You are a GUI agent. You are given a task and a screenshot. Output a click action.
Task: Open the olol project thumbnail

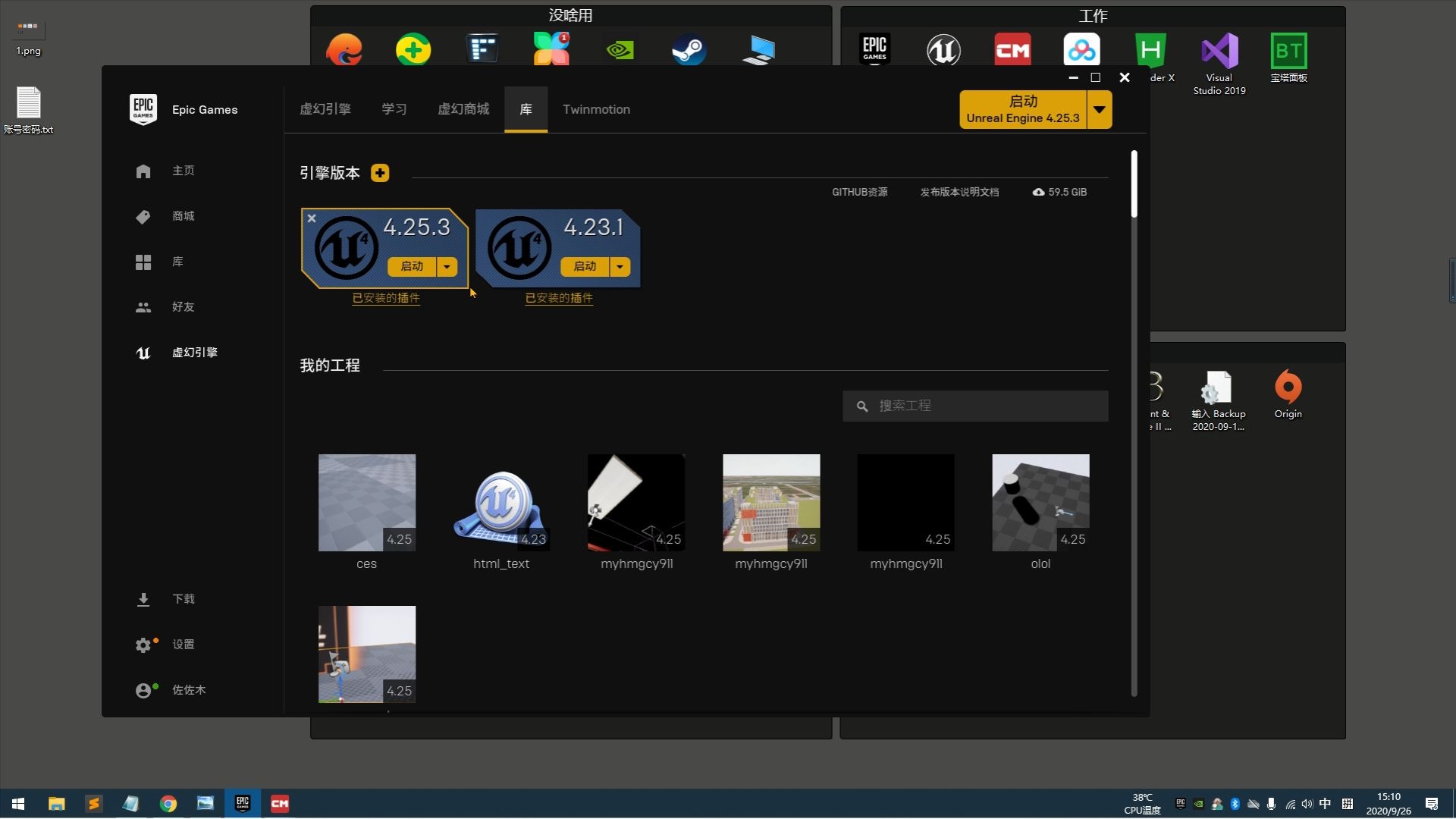tap(1040, 503)
